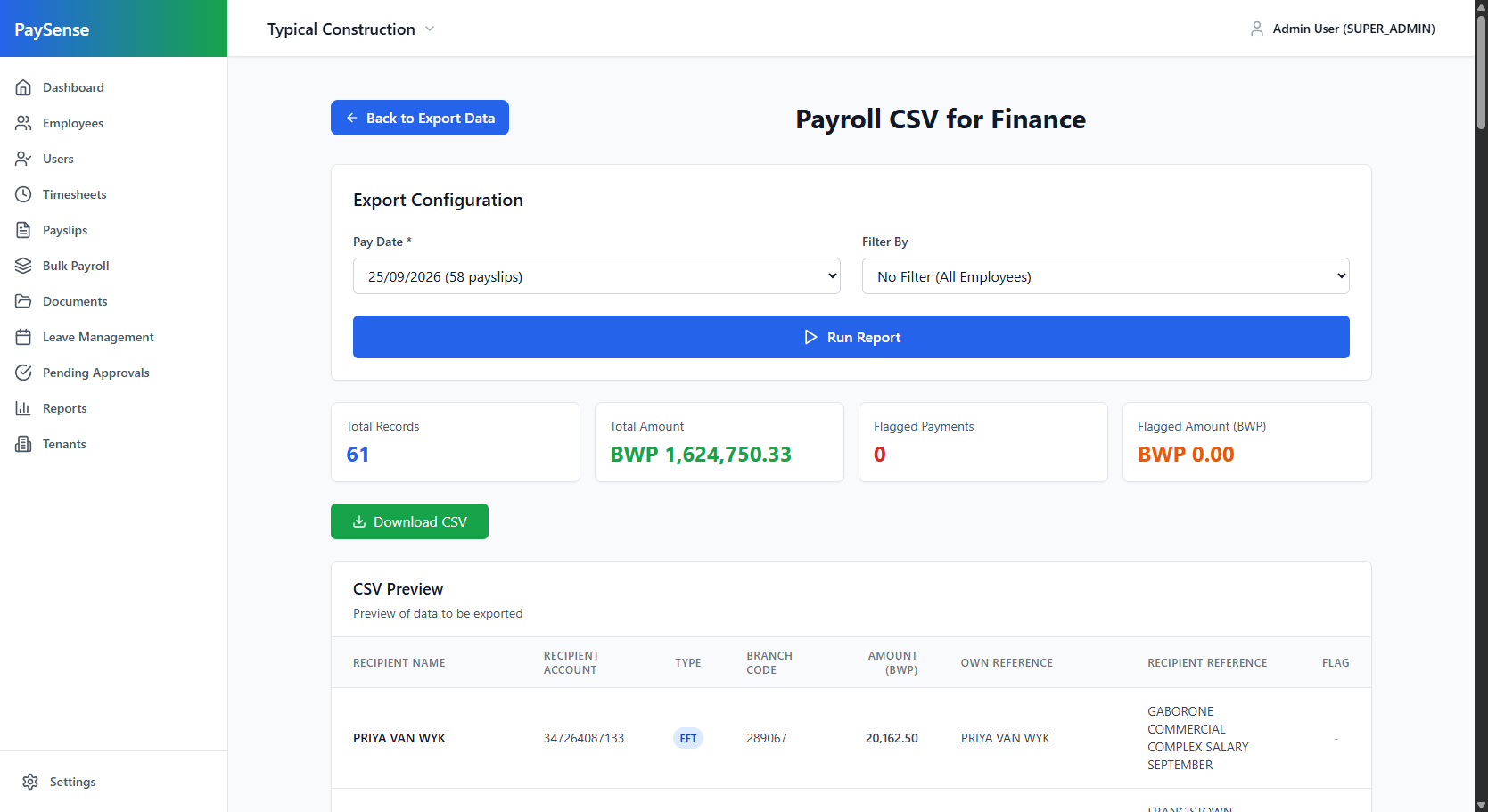Click the Employees people icon
The height and width of the screenshot is (812, 1488).
pyautogui.click(x=23, y=123)
